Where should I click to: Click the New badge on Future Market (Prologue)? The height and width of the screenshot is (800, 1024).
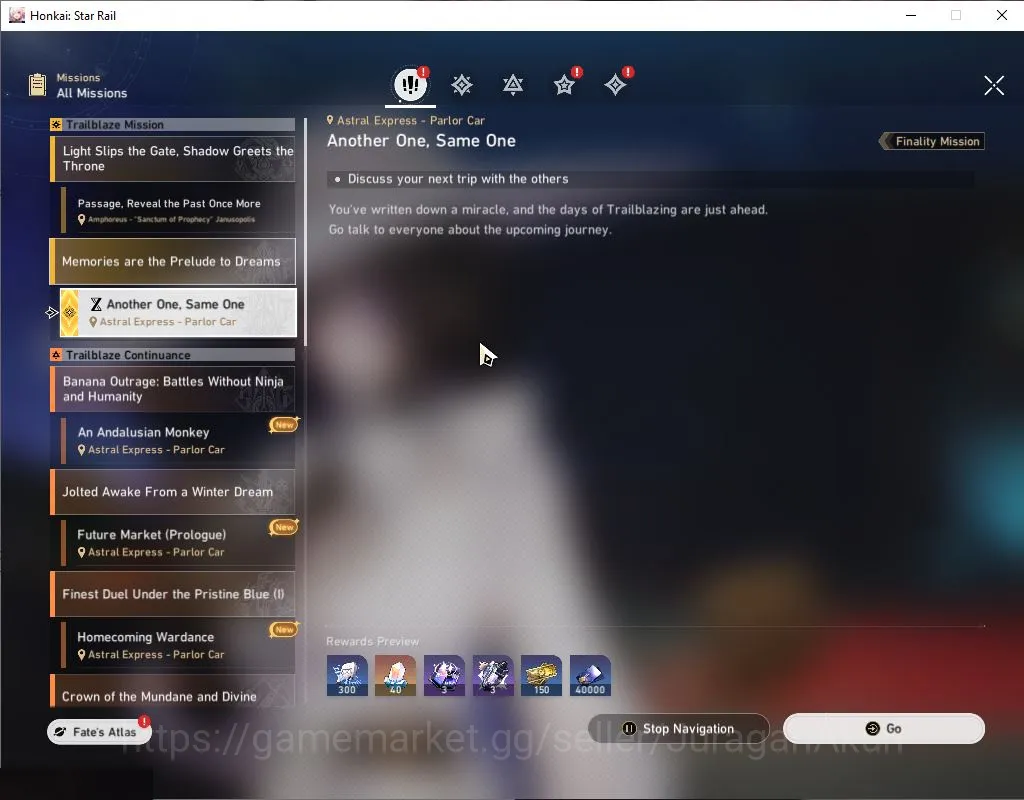283,527
